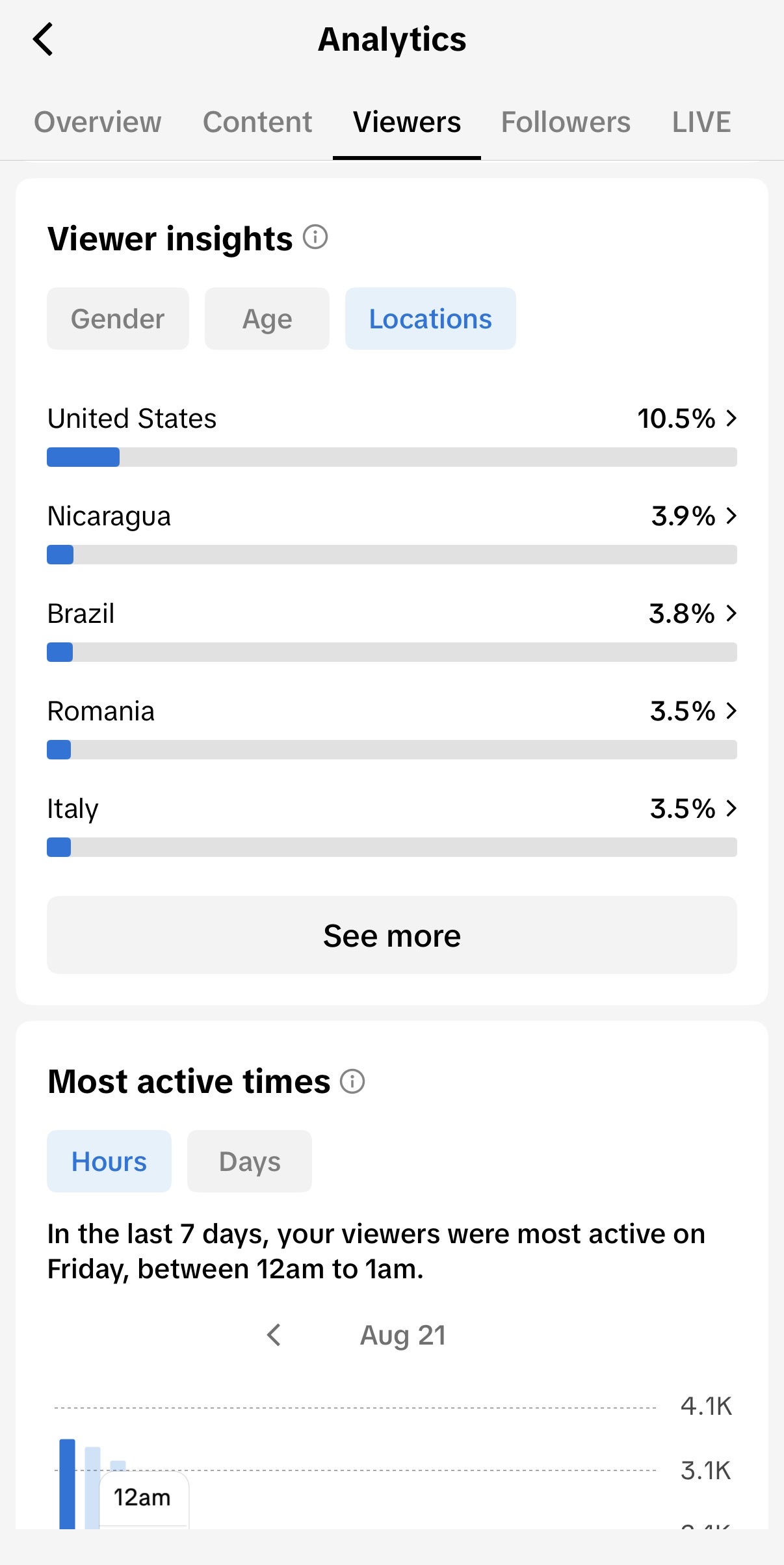Expand United States location details chevron

coord(732,418)
